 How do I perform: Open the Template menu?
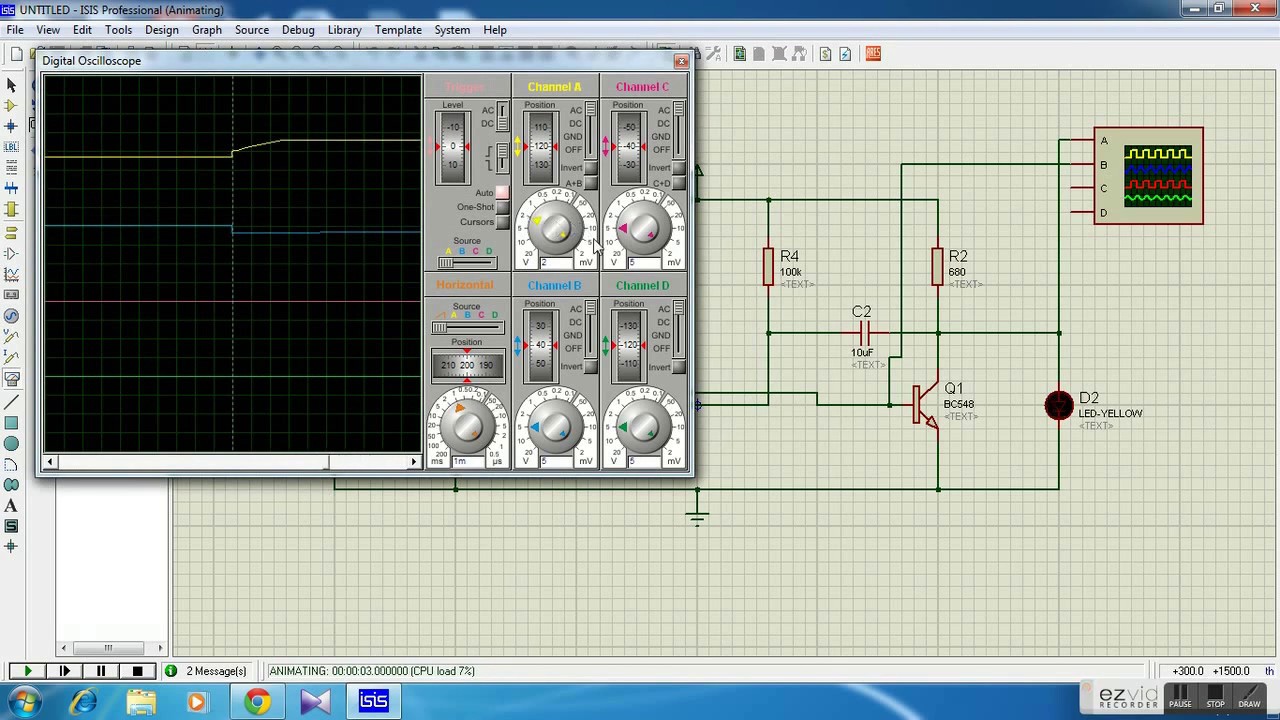pos(398,30)
